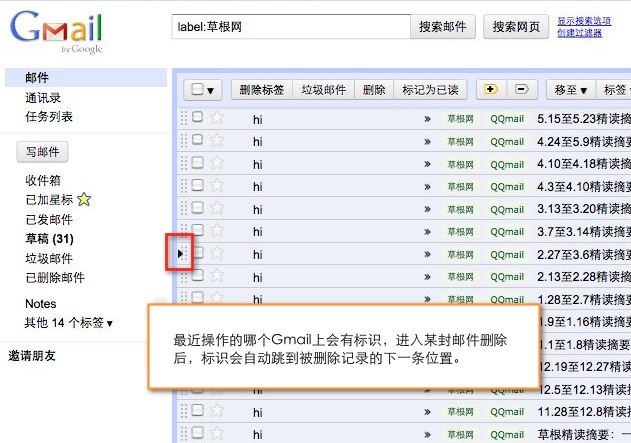This screenshot has height=443, width=631.
Task: Click the » marker on 4.24至5.9 row
Action: (427, 142)
